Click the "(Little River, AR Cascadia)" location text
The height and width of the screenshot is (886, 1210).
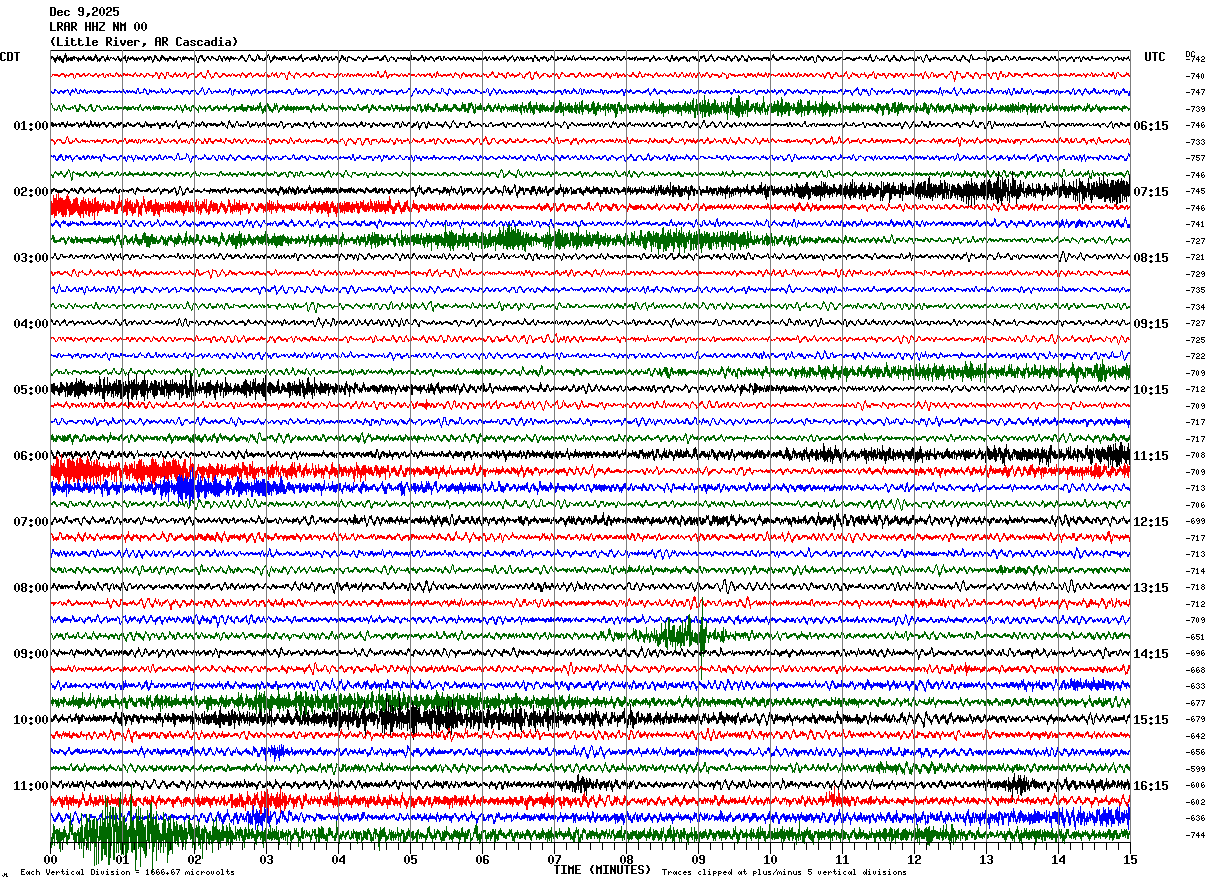click(144, 42)
